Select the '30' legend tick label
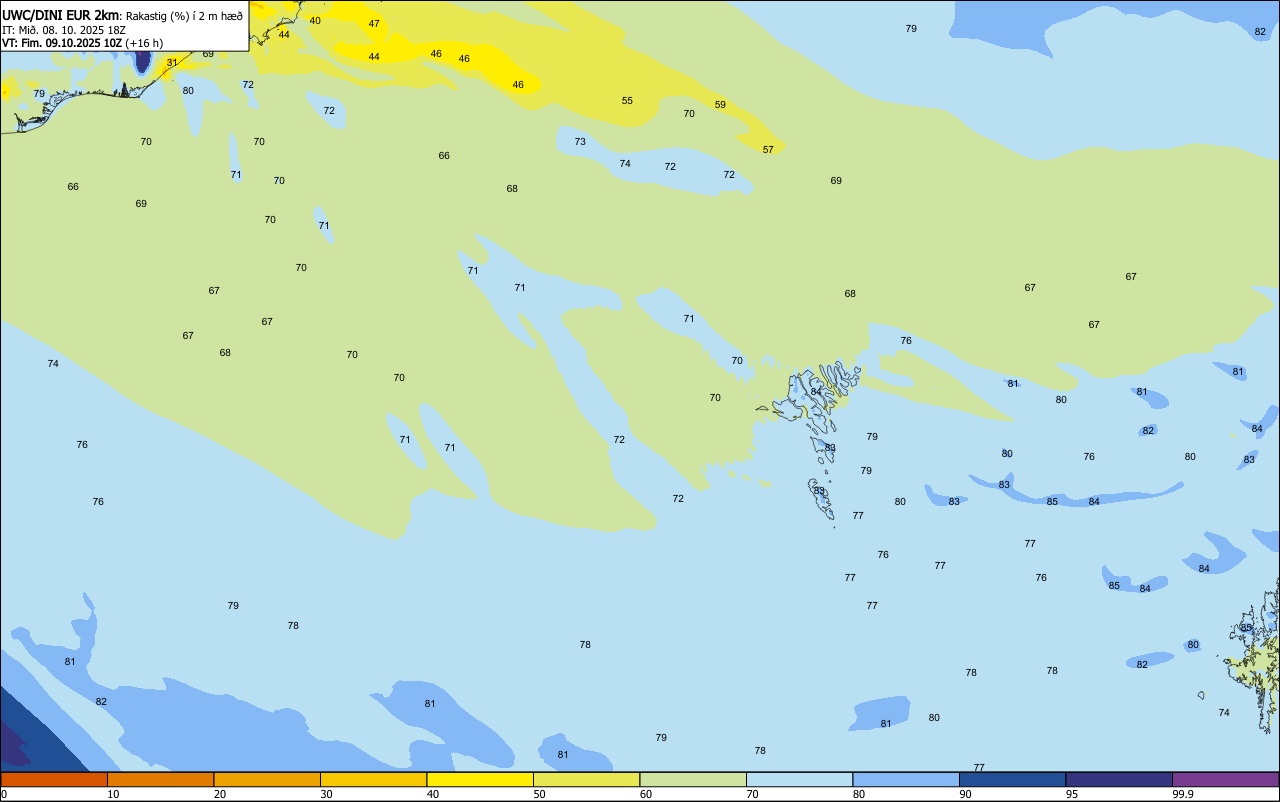The width and height of the screenshot is (1280, 802). coord(326,794)
